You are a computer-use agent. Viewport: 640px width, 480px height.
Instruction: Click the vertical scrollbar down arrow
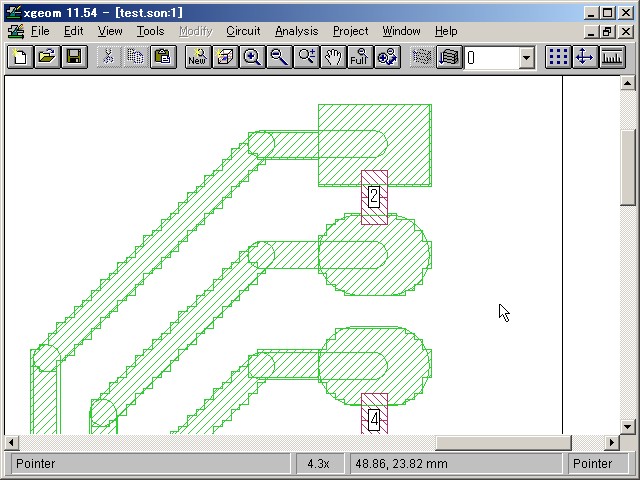[x=627, y=427]
